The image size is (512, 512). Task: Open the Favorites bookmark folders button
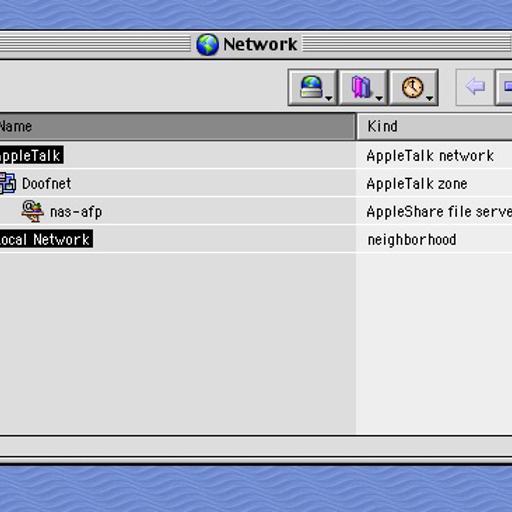pyautogui.click(x=363, y=87)
